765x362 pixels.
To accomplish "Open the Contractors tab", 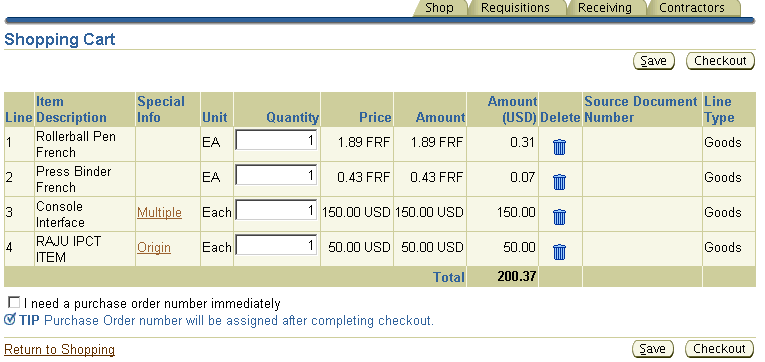I will click(x=691, y=8).
